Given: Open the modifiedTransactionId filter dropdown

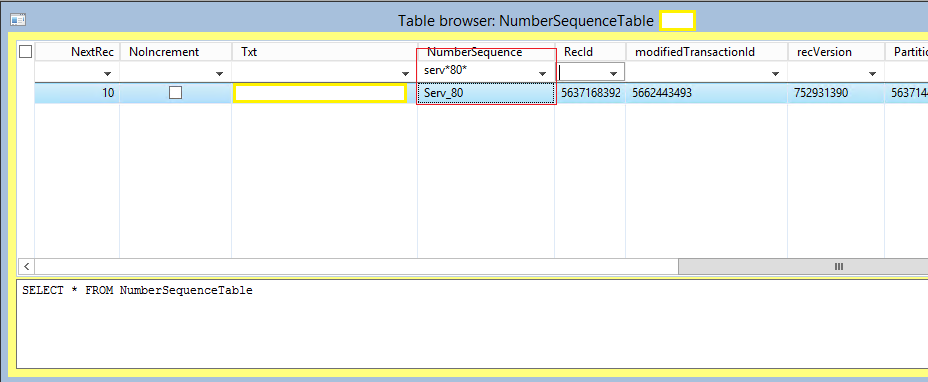Looking at the screenshot, I should point(775,74).
